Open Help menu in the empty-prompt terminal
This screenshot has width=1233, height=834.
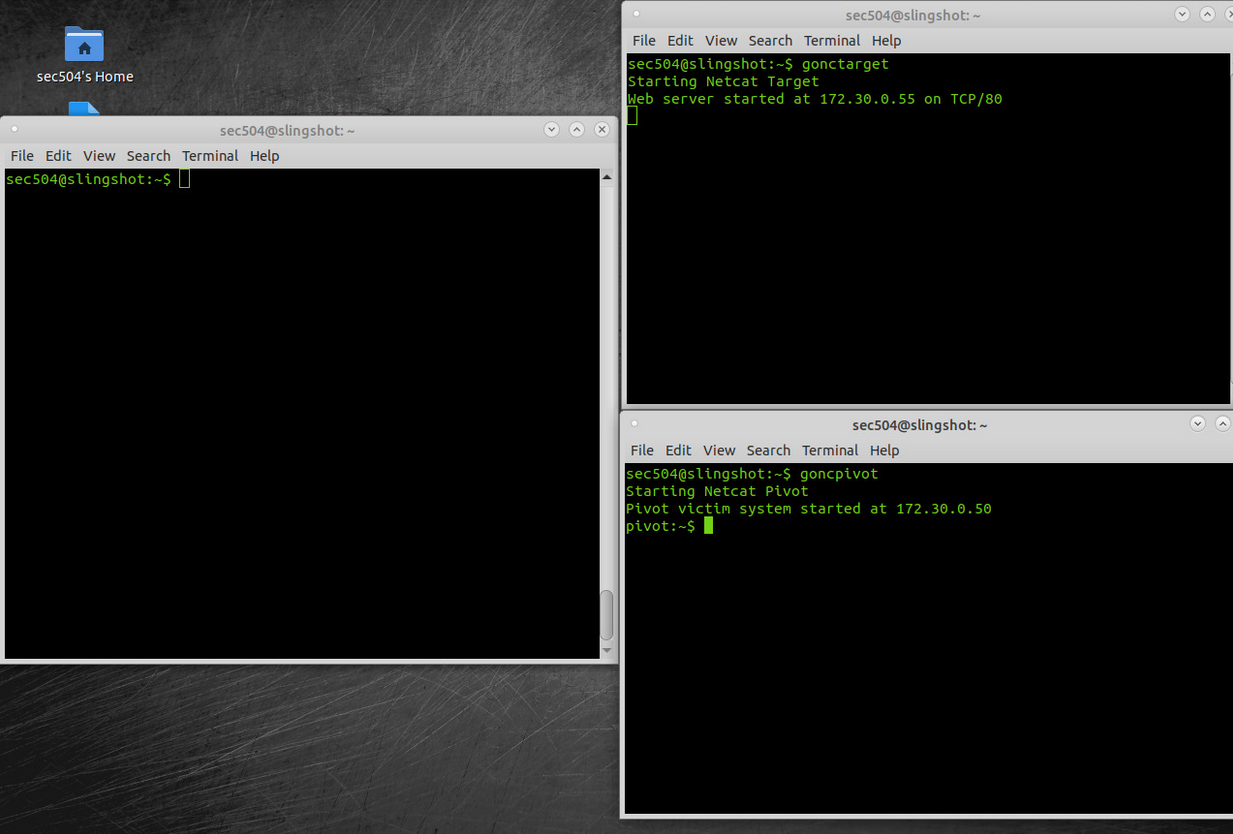tap(264, 156)
